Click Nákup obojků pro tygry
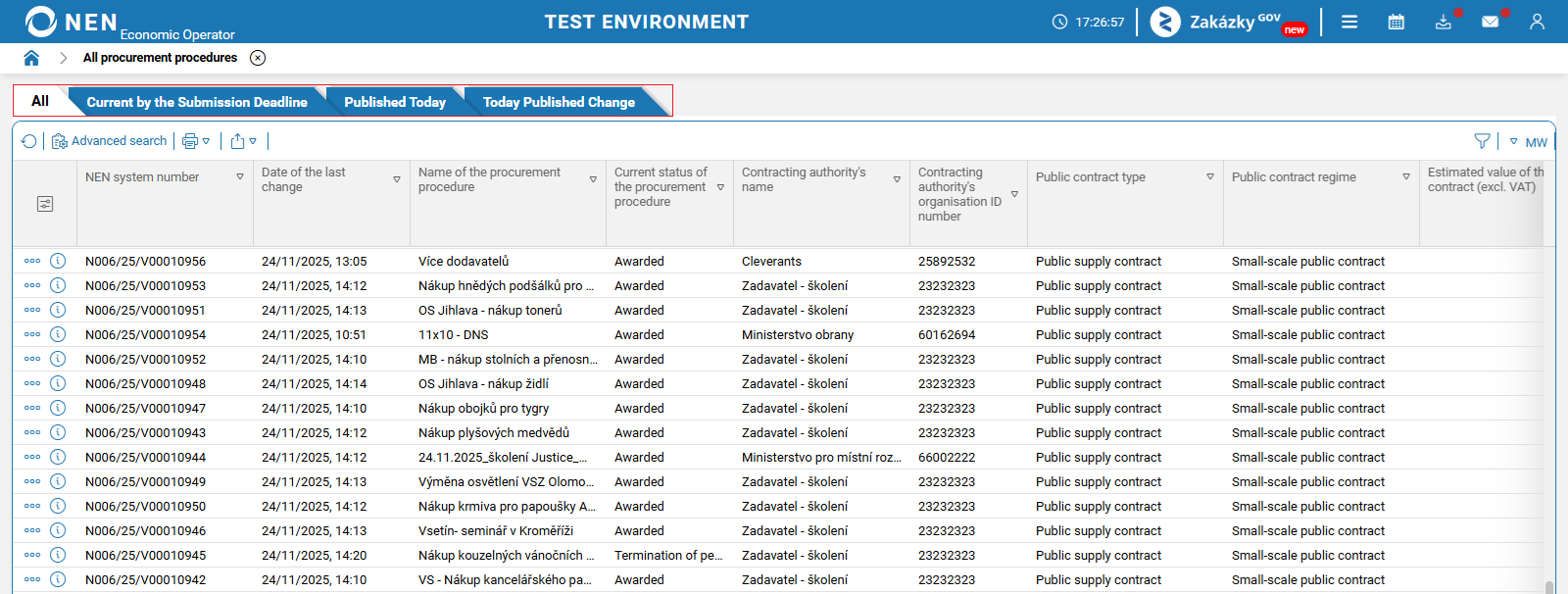 [x=483, y=409]
